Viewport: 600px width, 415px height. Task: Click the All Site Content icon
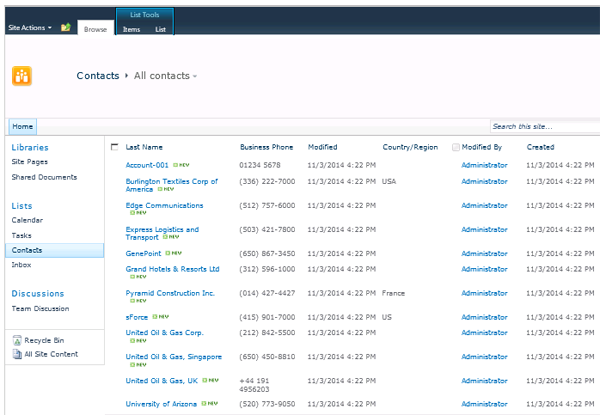coord(17,354)
